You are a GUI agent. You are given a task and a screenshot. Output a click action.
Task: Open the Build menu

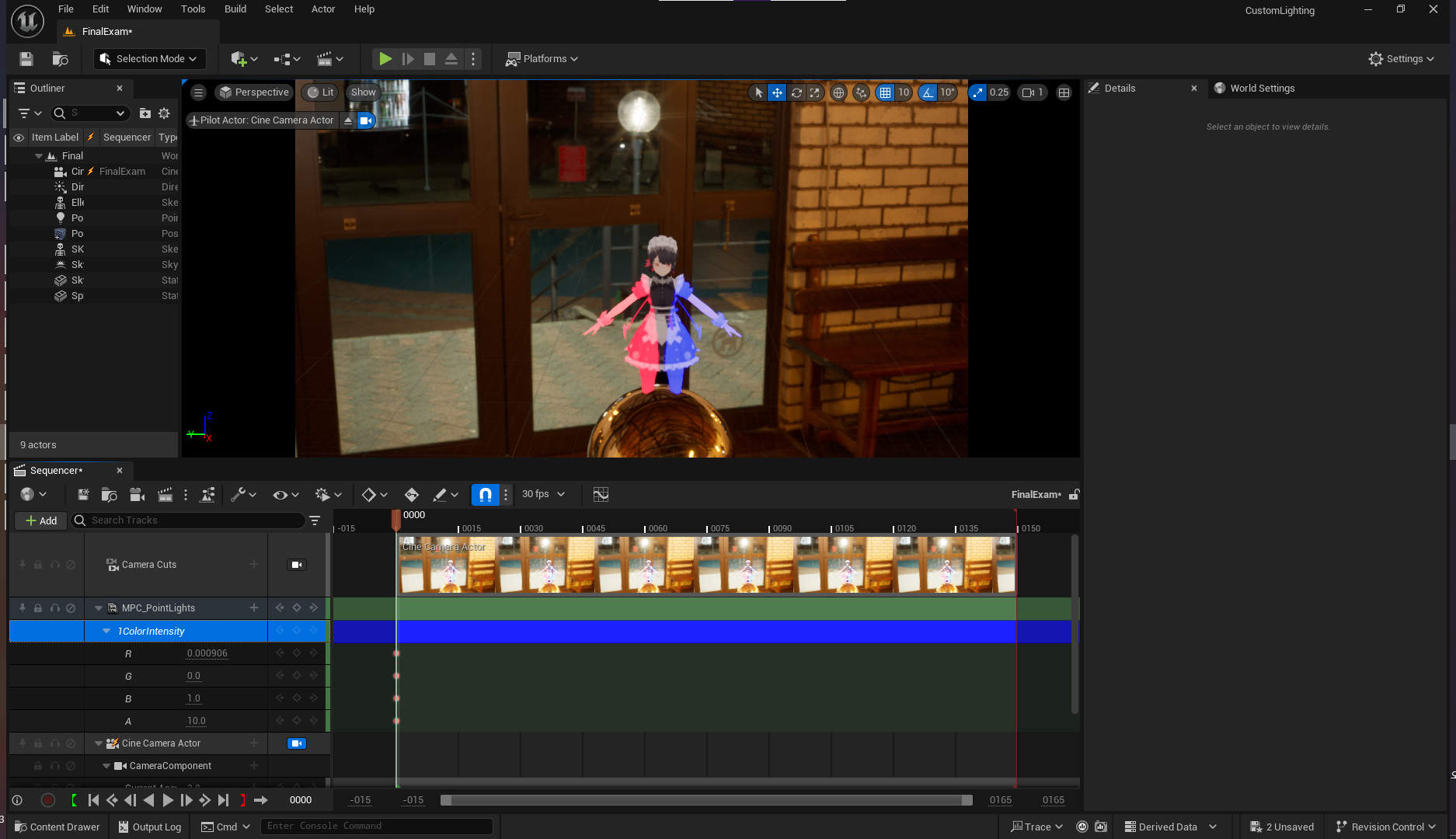tap(235, 9)
